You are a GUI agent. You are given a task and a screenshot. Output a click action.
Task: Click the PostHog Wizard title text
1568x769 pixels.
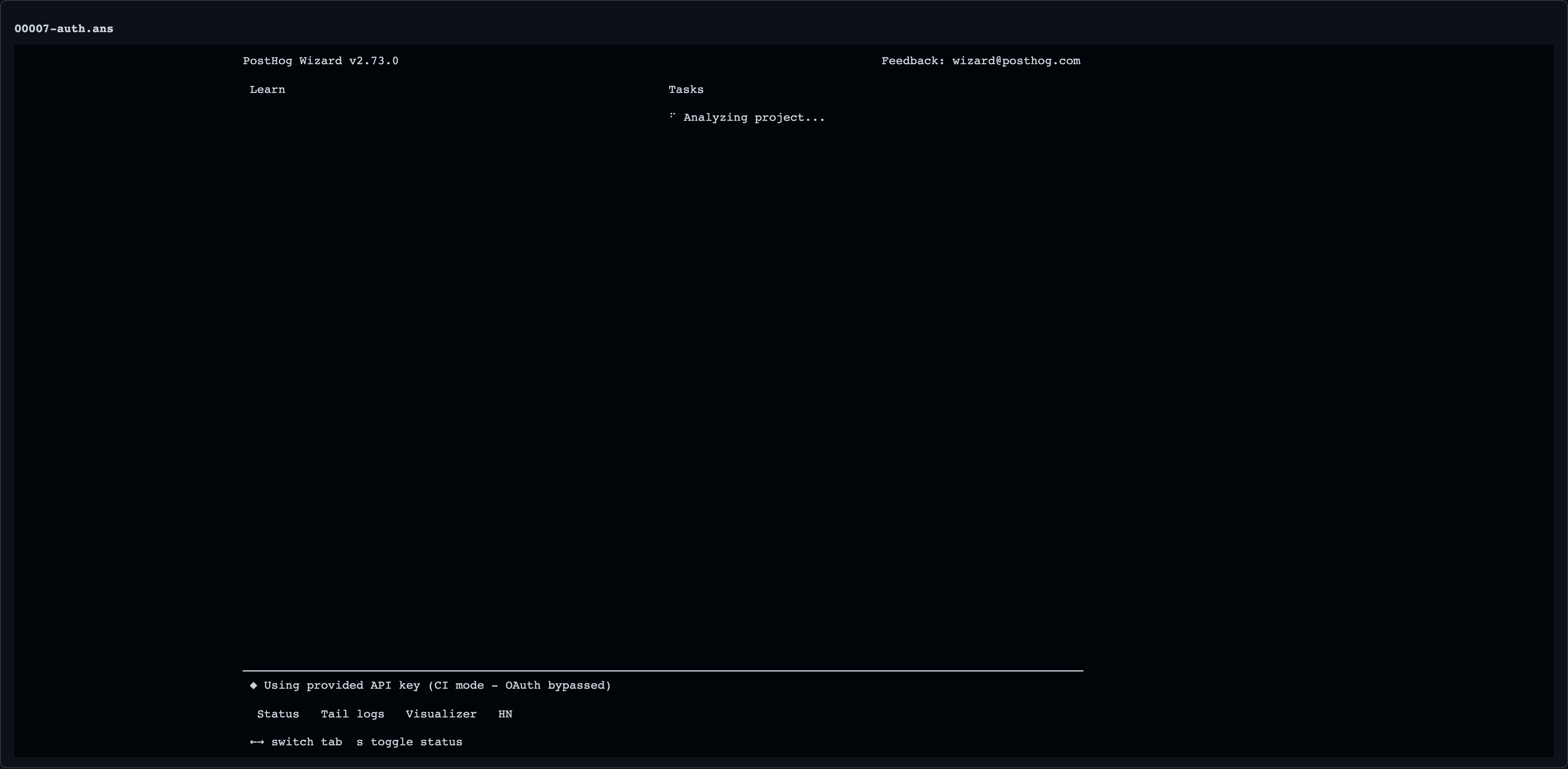tap(292, 61)
